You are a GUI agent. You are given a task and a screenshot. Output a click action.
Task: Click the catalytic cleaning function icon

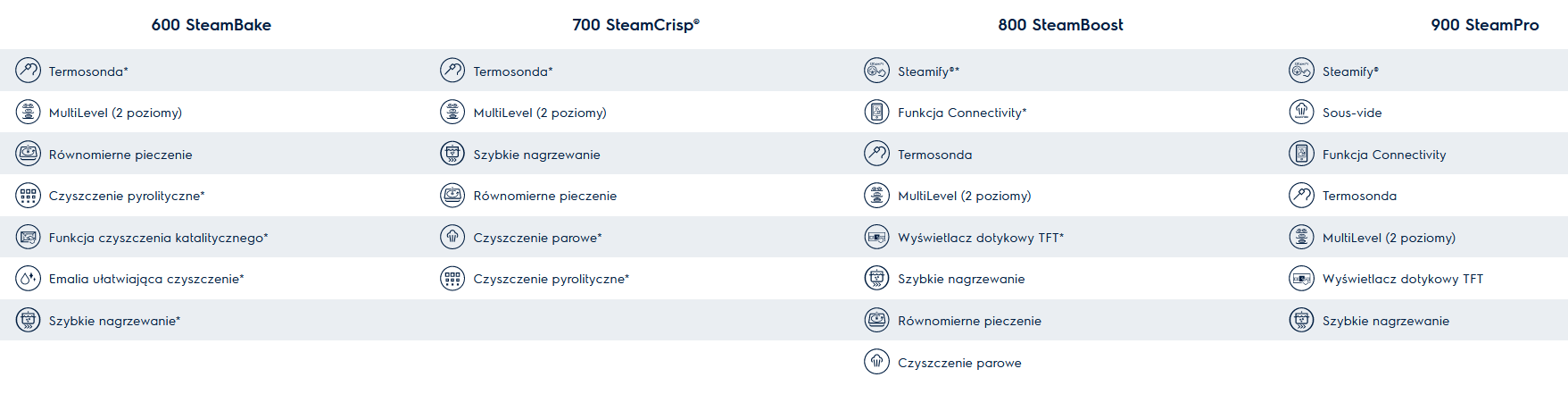click(x=29, y=238)
